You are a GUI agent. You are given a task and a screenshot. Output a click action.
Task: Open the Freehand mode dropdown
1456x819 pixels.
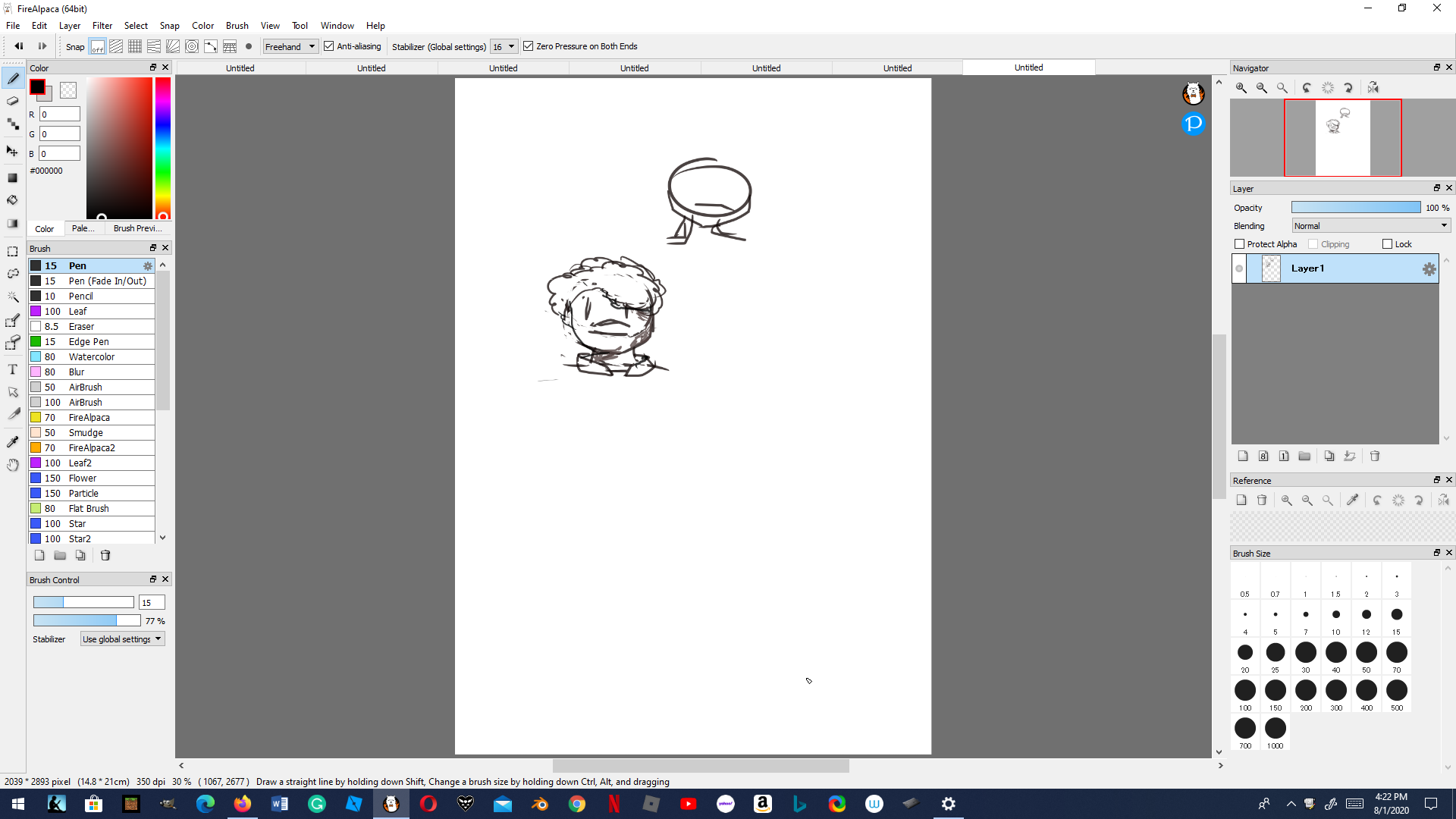[x=290, y=46]
